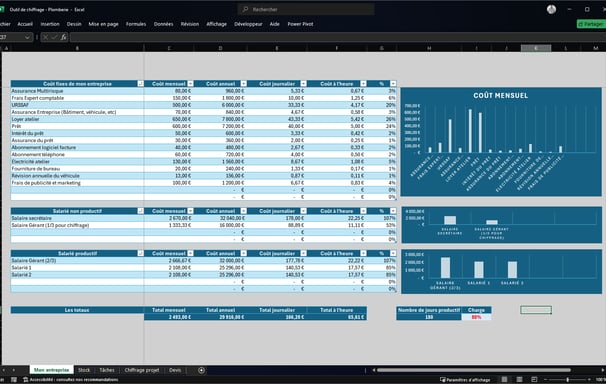Select column K header
The height and width of the screenshot is (384, 606).
point(536,48)
